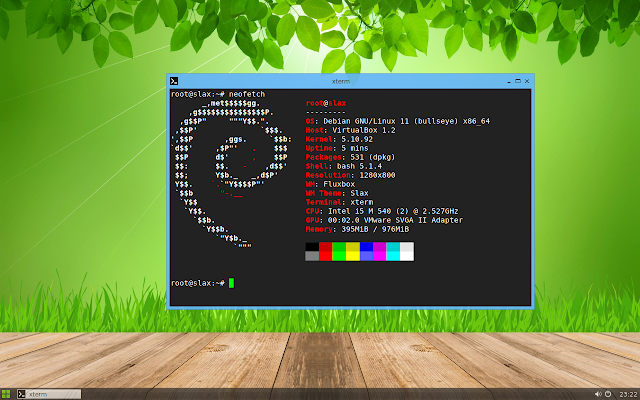Image resolution: width=640 pixels, height=400 pixels.
Task: Click the neofetch command text
Action: pos(247,94)
